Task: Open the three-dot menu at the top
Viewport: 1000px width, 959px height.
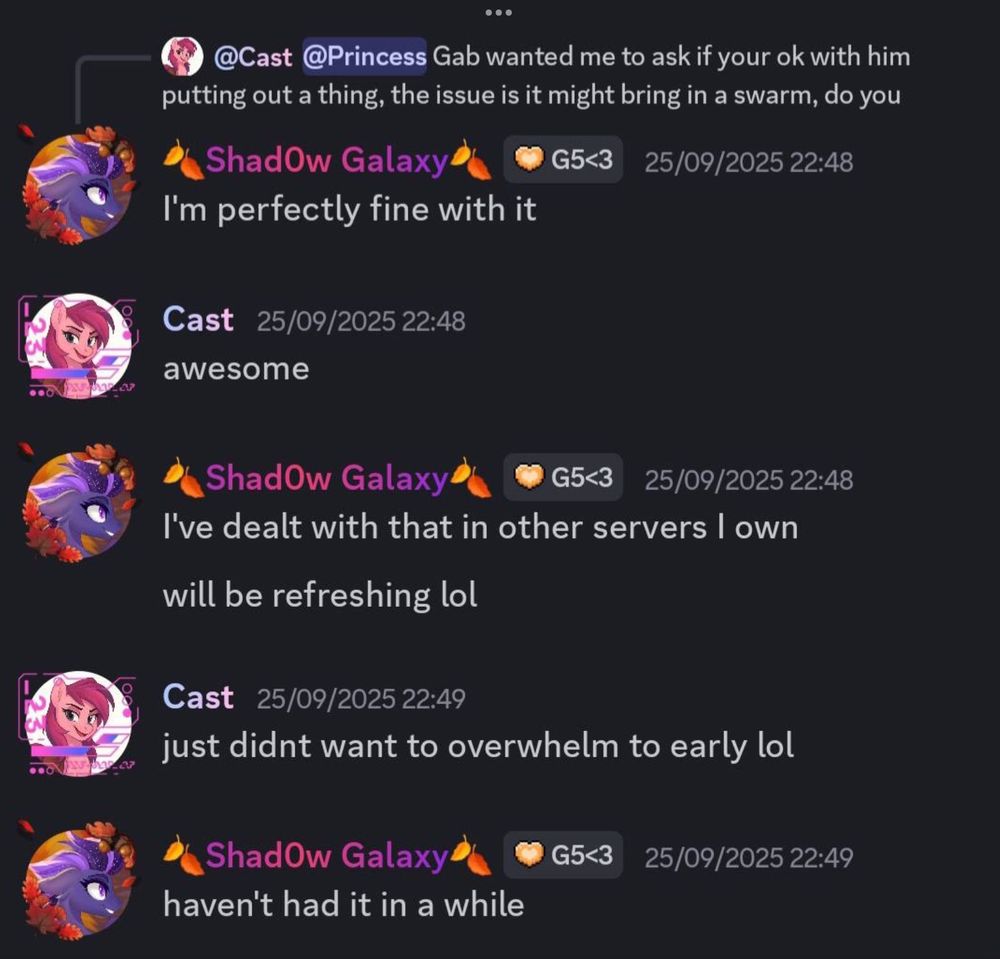Action: pos(498,12)
